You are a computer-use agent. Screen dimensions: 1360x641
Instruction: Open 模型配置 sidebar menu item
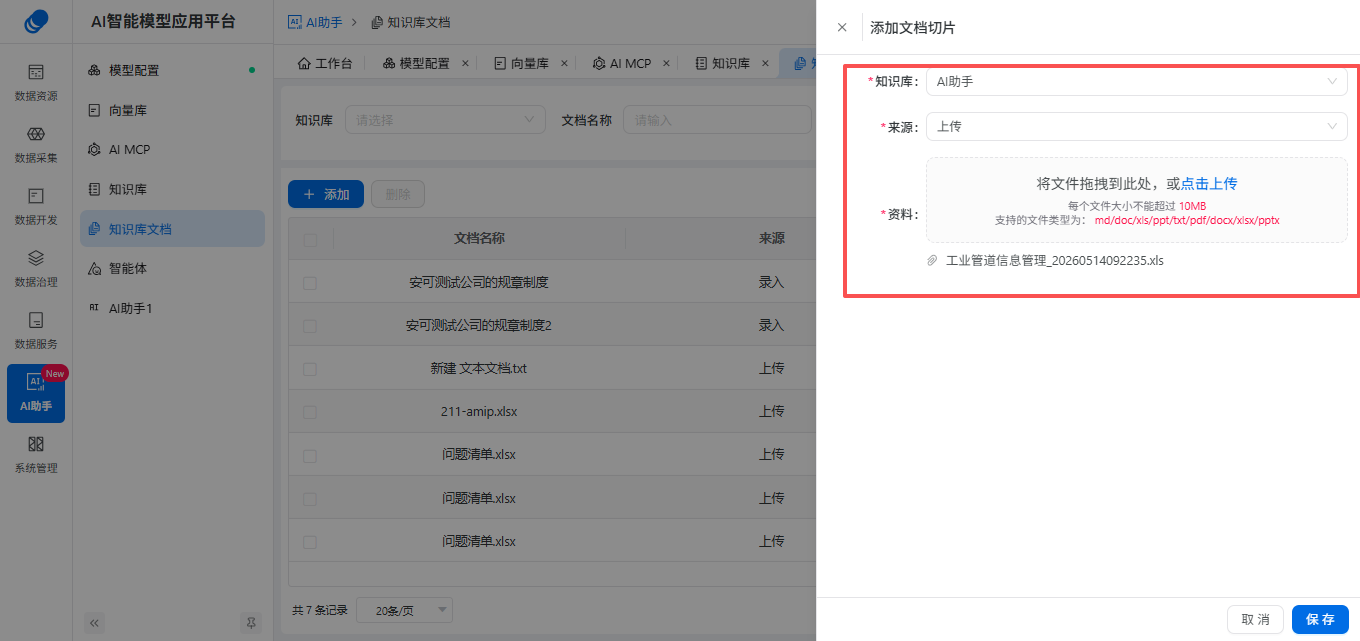coord(172,70)
